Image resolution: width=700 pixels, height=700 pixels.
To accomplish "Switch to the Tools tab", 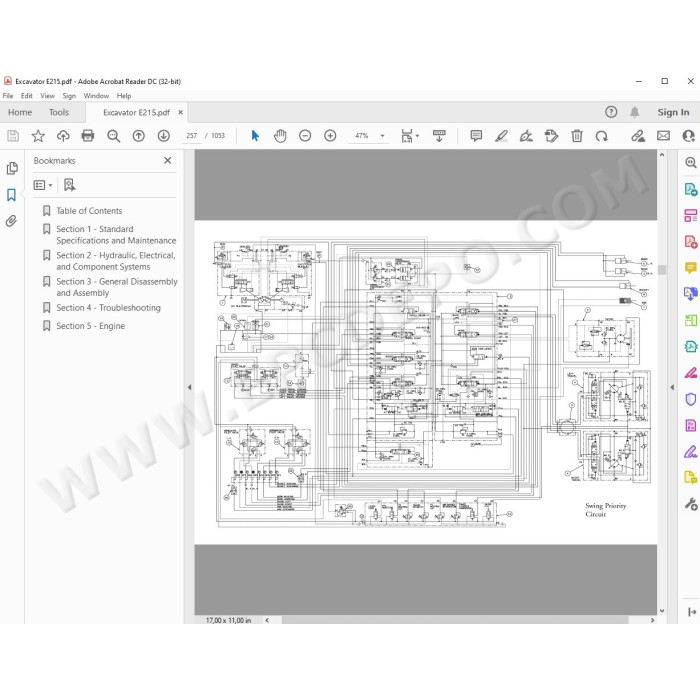I will click(x=59, y=112).
